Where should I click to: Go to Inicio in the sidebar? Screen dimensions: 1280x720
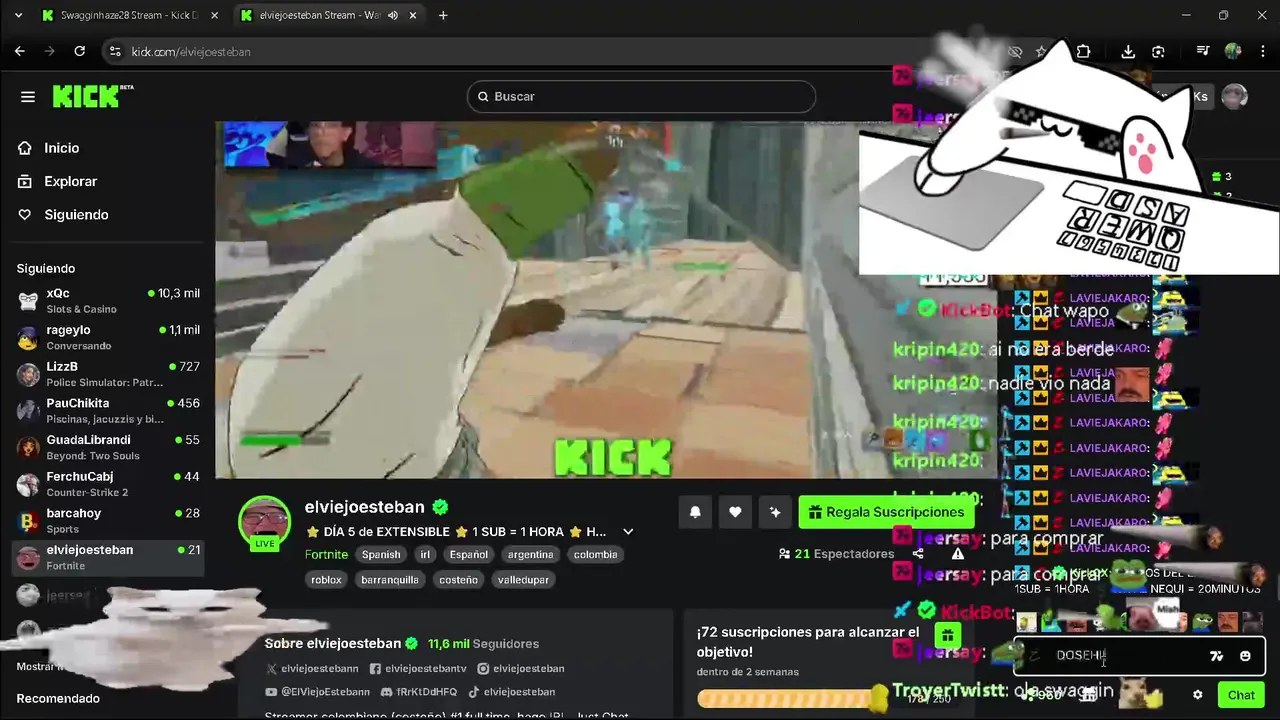coord(61,148)
